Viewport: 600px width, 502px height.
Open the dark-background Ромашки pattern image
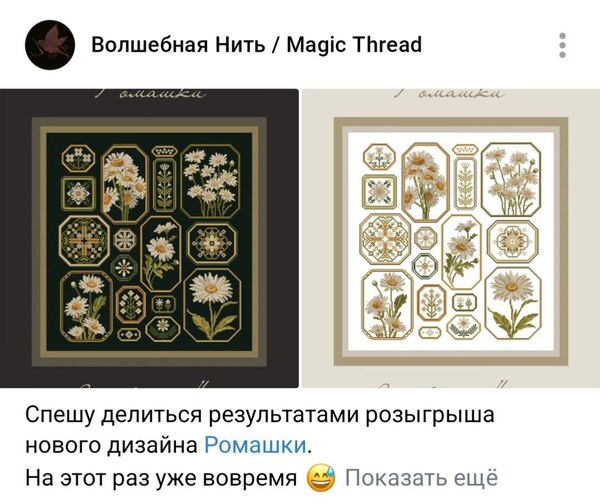pyautogui.click(x=149, y=238)
